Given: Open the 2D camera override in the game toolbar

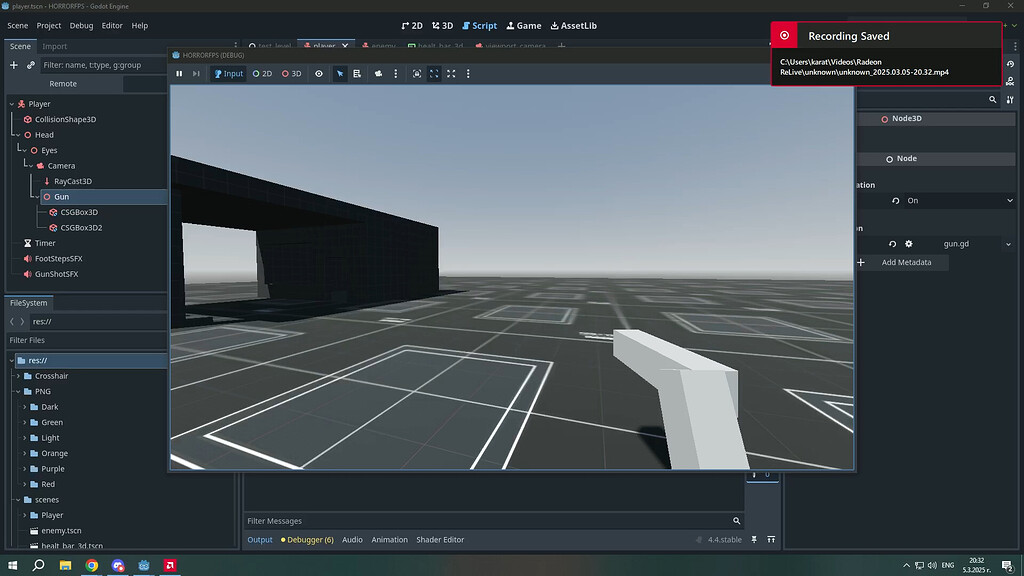Looking at the screenshot, I should (262, 73).
